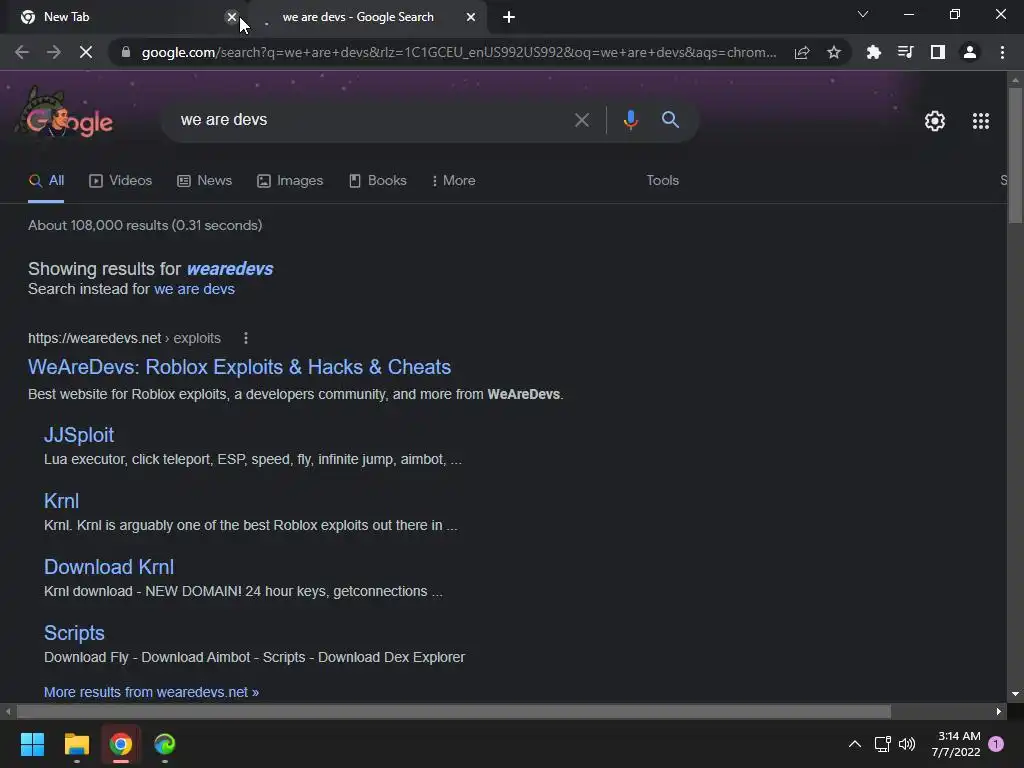Viewport: 1024px width, 768px height.
Task: Share this page via the share icon
Action: click(x=802, y=52)
